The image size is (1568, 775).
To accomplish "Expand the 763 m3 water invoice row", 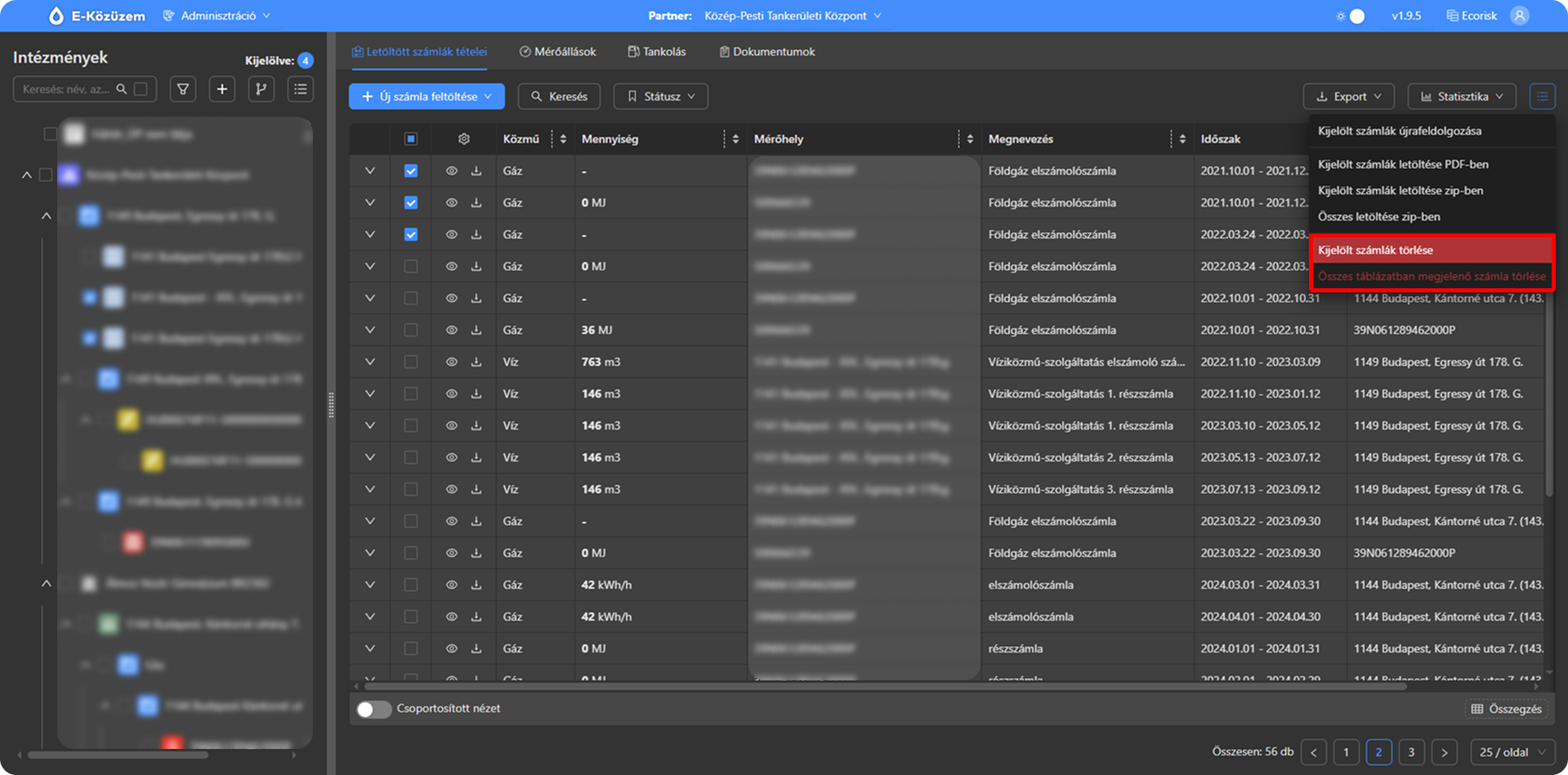I will (x=370, y=363).
